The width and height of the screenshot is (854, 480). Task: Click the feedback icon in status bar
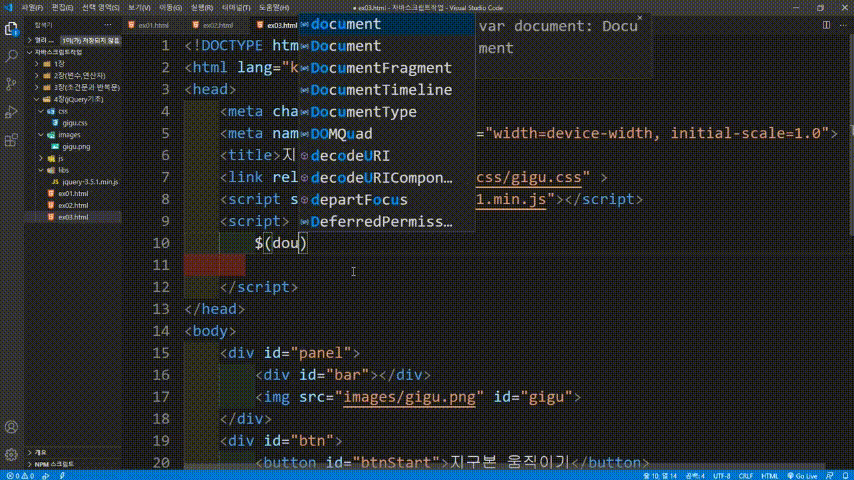click(829, 476)
